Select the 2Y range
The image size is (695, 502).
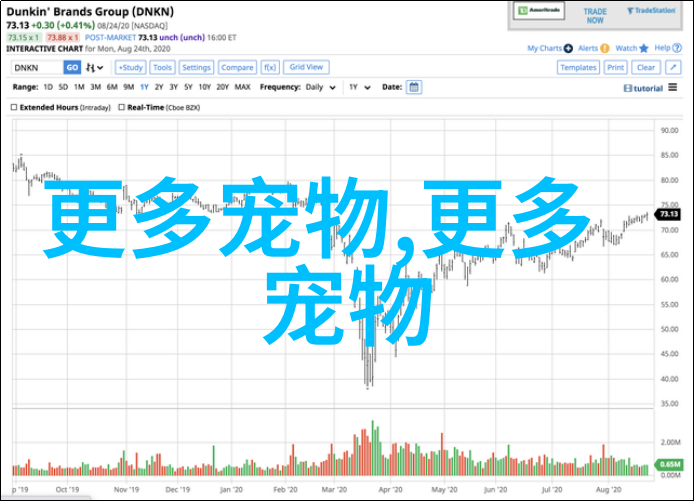pyautogui.click(x=159, y=87)
